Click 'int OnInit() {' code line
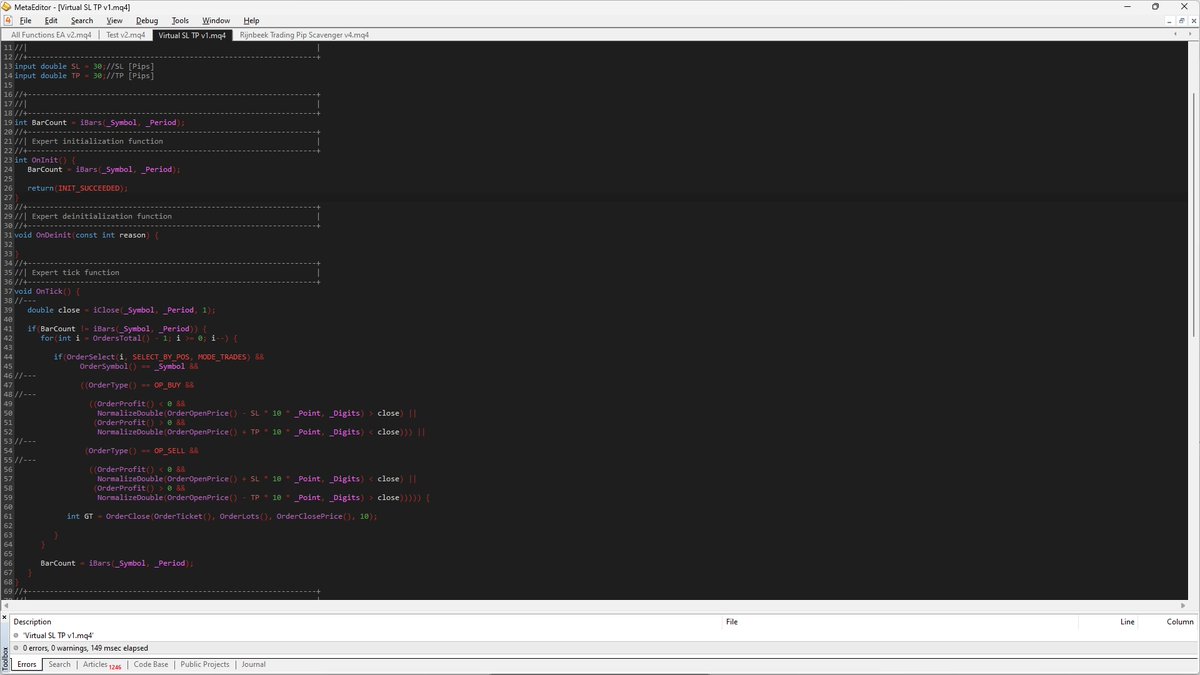1200x675 pixels. (45, 160)
